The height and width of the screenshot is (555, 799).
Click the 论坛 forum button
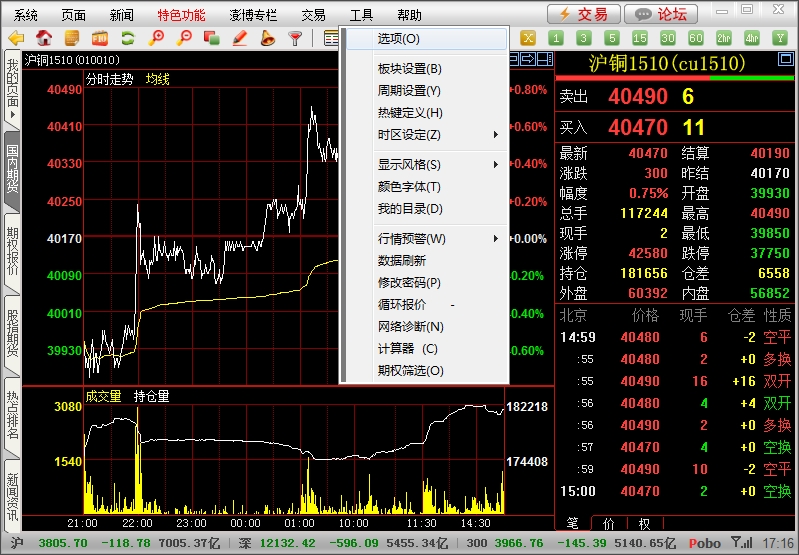[x=661, y=14]
